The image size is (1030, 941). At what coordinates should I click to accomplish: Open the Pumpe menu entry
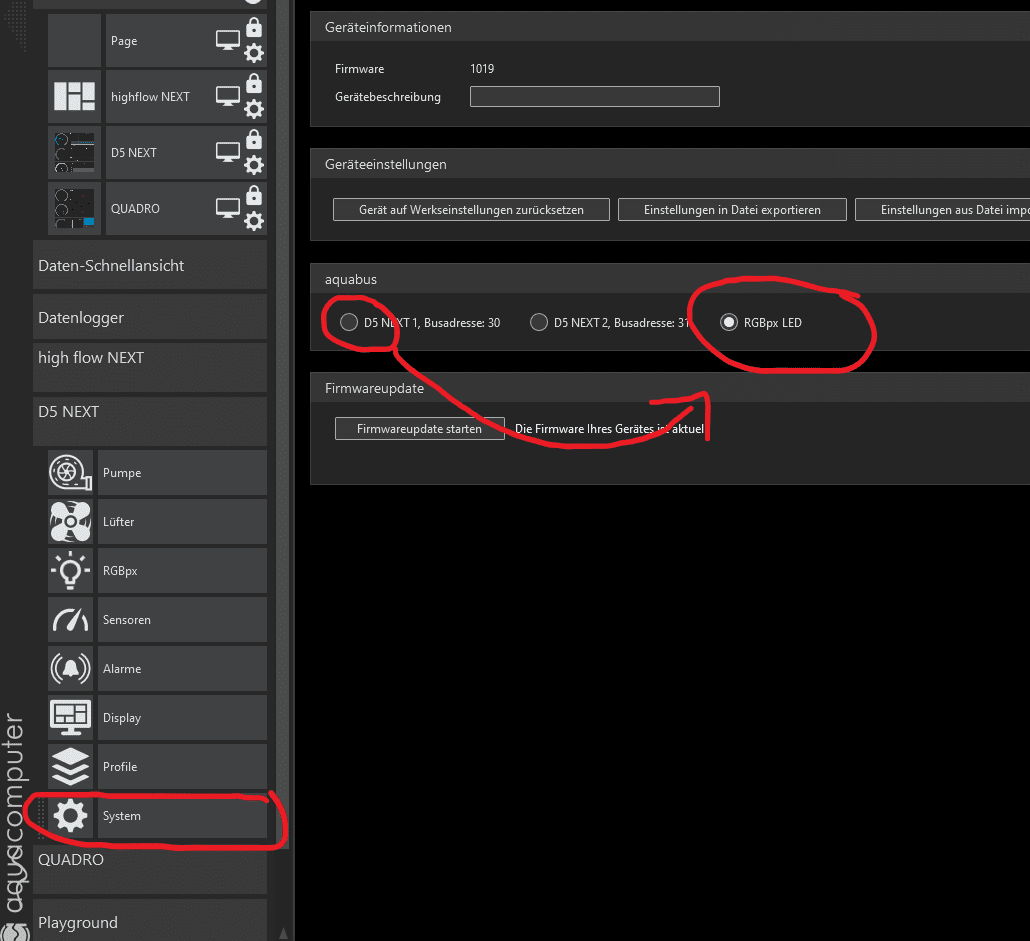click(x=182, y=472)
